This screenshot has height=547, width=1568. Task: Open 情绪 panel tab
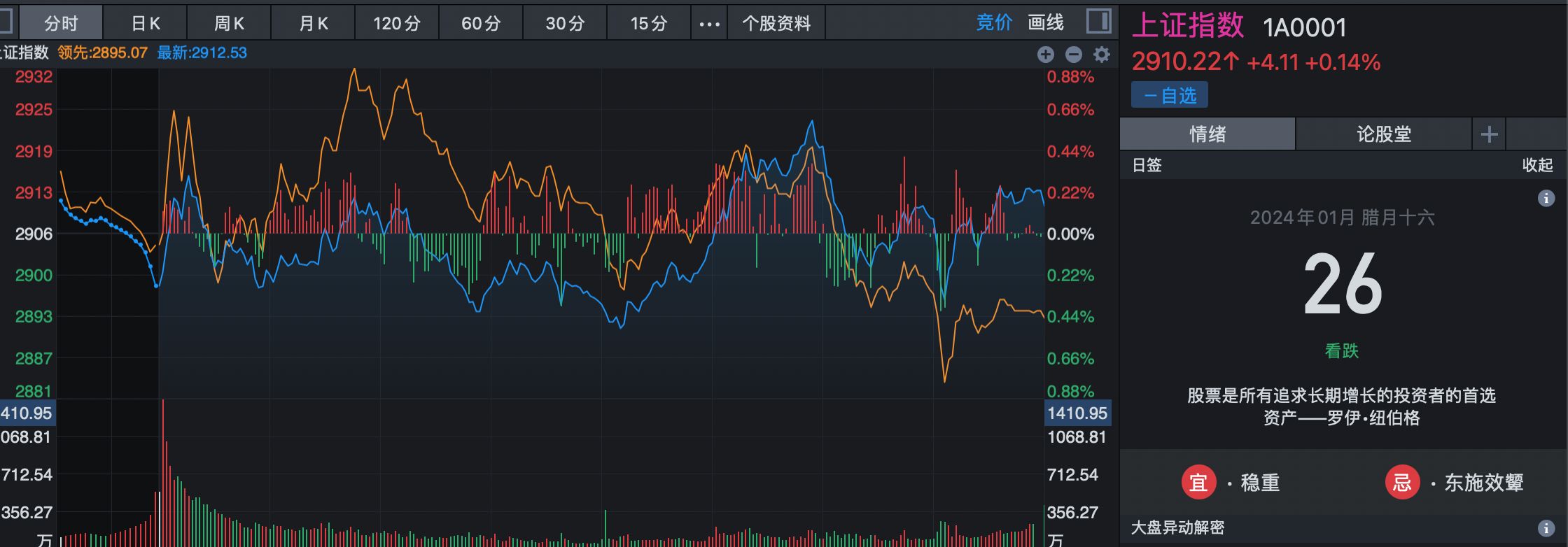(x=1207, y=134)
